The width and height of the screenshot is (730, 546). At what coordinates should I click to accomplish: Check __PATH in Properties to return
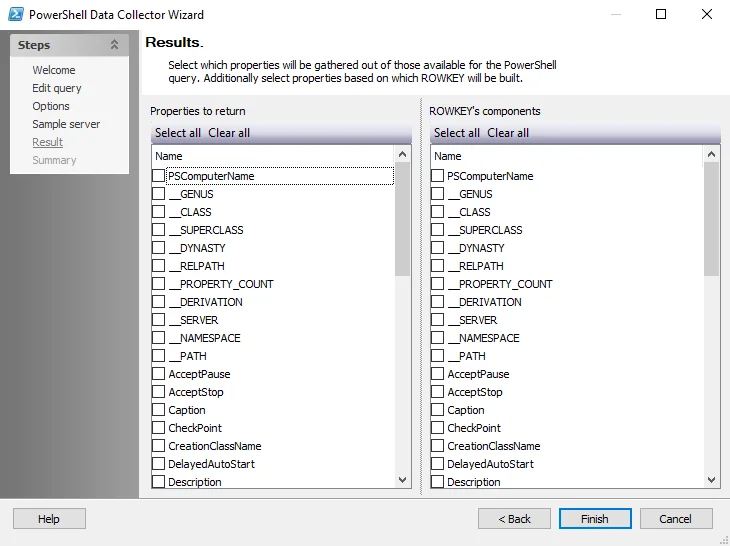[159, 356]
